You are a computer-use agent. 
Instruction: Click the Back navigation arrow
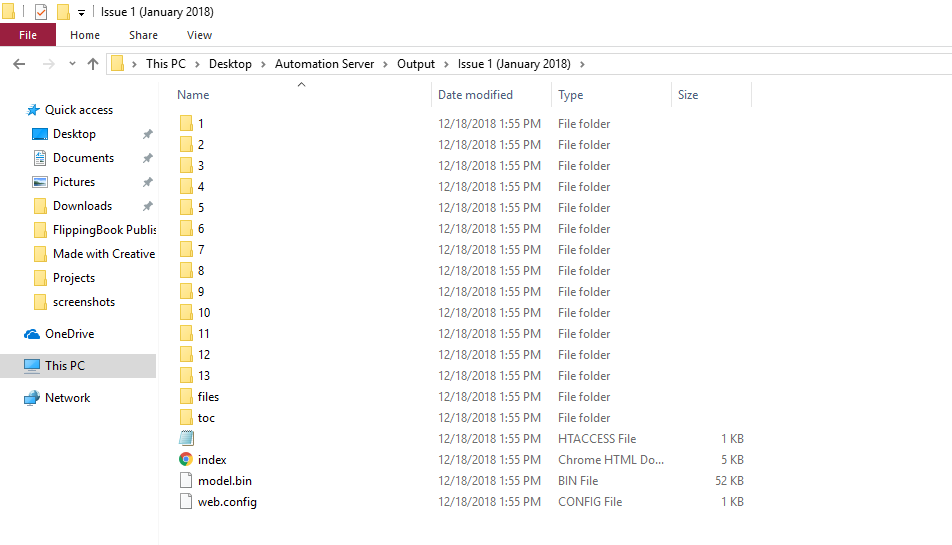(19, 64)
